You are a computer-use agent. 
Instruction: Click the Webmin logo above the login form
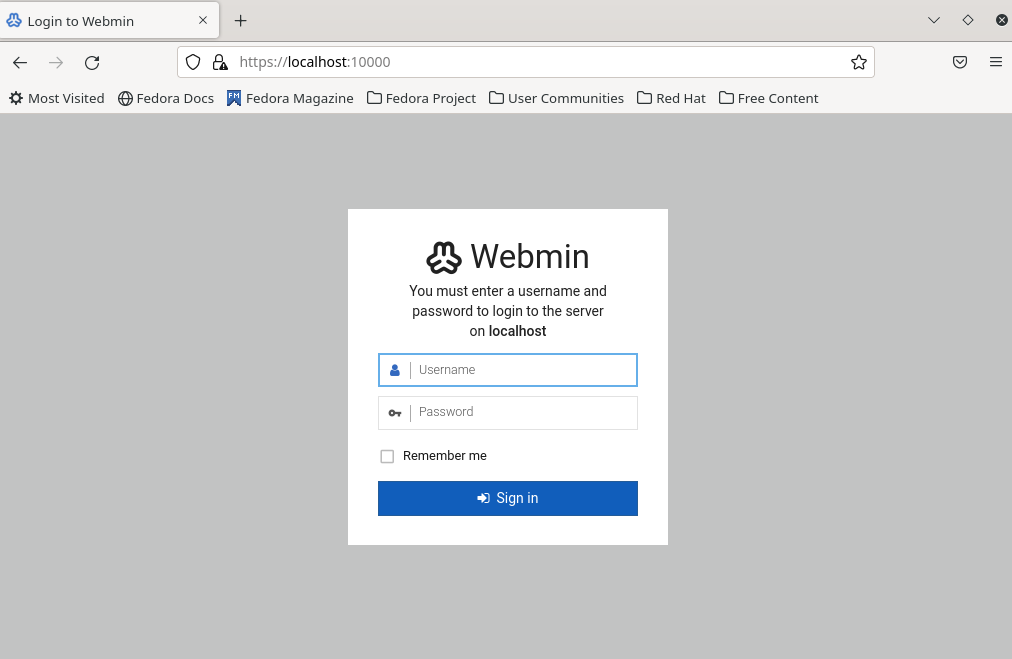coord(443,257)
